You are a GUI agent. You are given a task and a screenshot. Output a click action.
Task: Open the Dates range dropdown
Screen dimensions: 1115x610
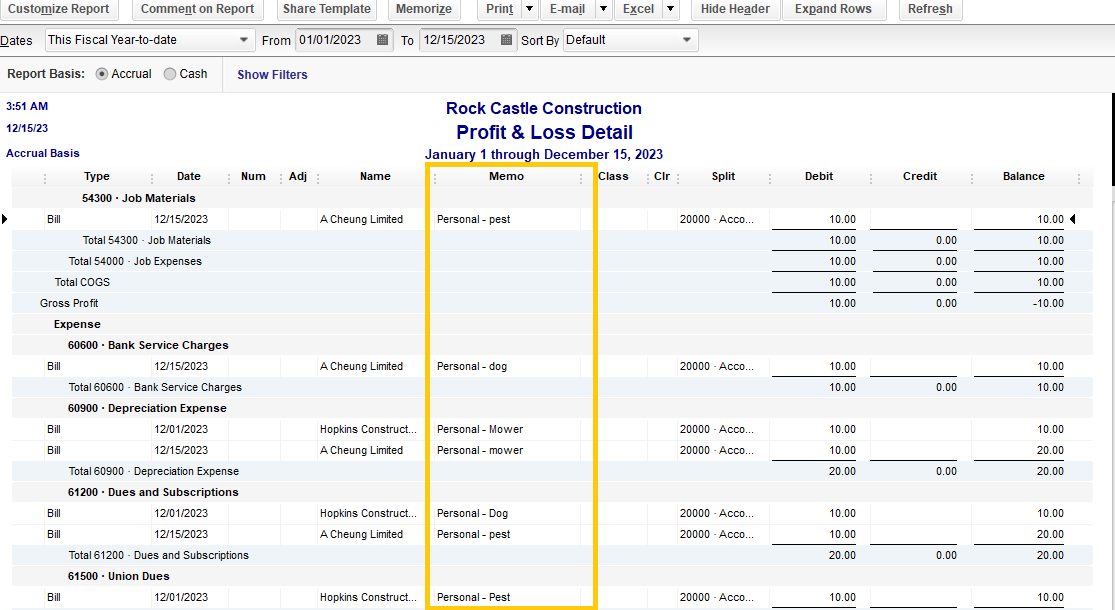click(241, 40)
